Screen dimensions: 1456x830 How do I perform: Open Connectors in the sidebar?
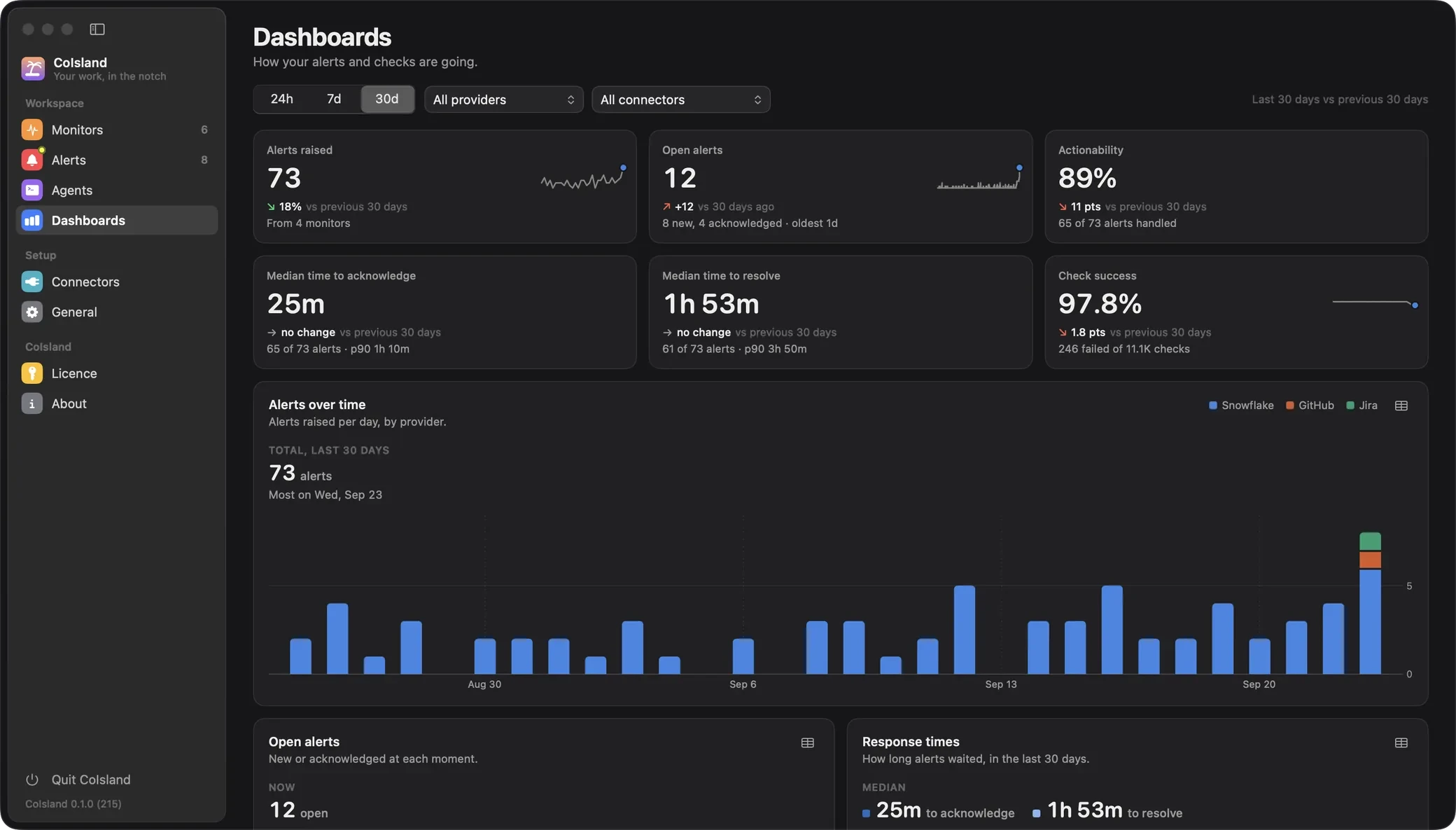116,282
